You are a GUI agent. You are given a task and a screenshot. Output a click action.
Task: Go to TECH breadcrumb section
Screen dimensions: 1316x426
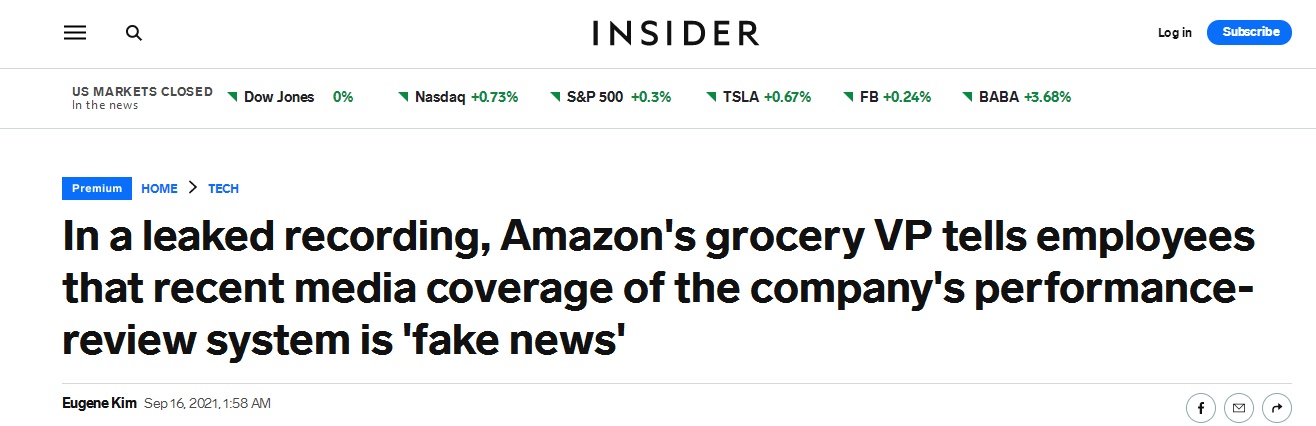point(223,188)
